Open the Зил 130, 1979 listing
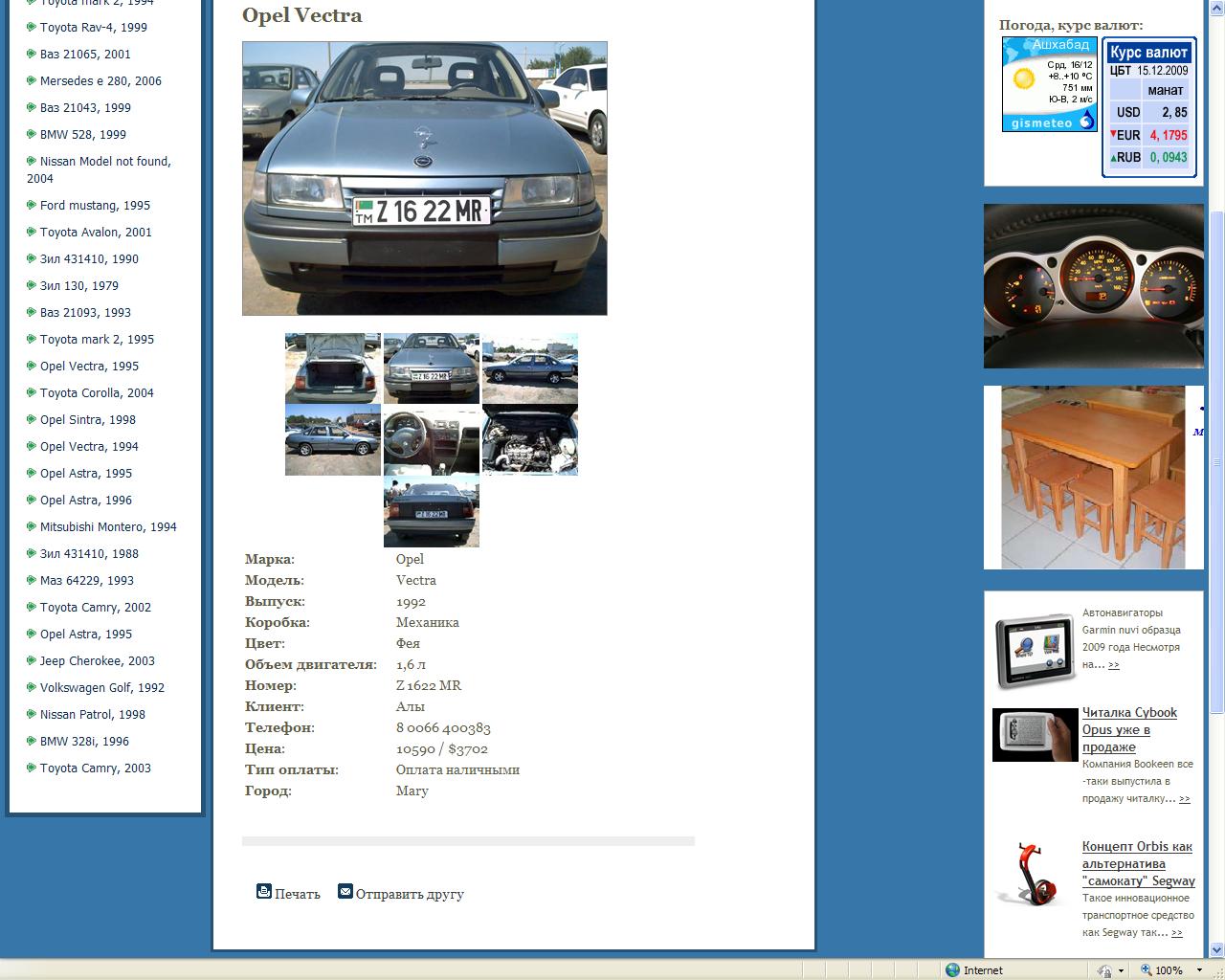 click(x=79, y=285)
